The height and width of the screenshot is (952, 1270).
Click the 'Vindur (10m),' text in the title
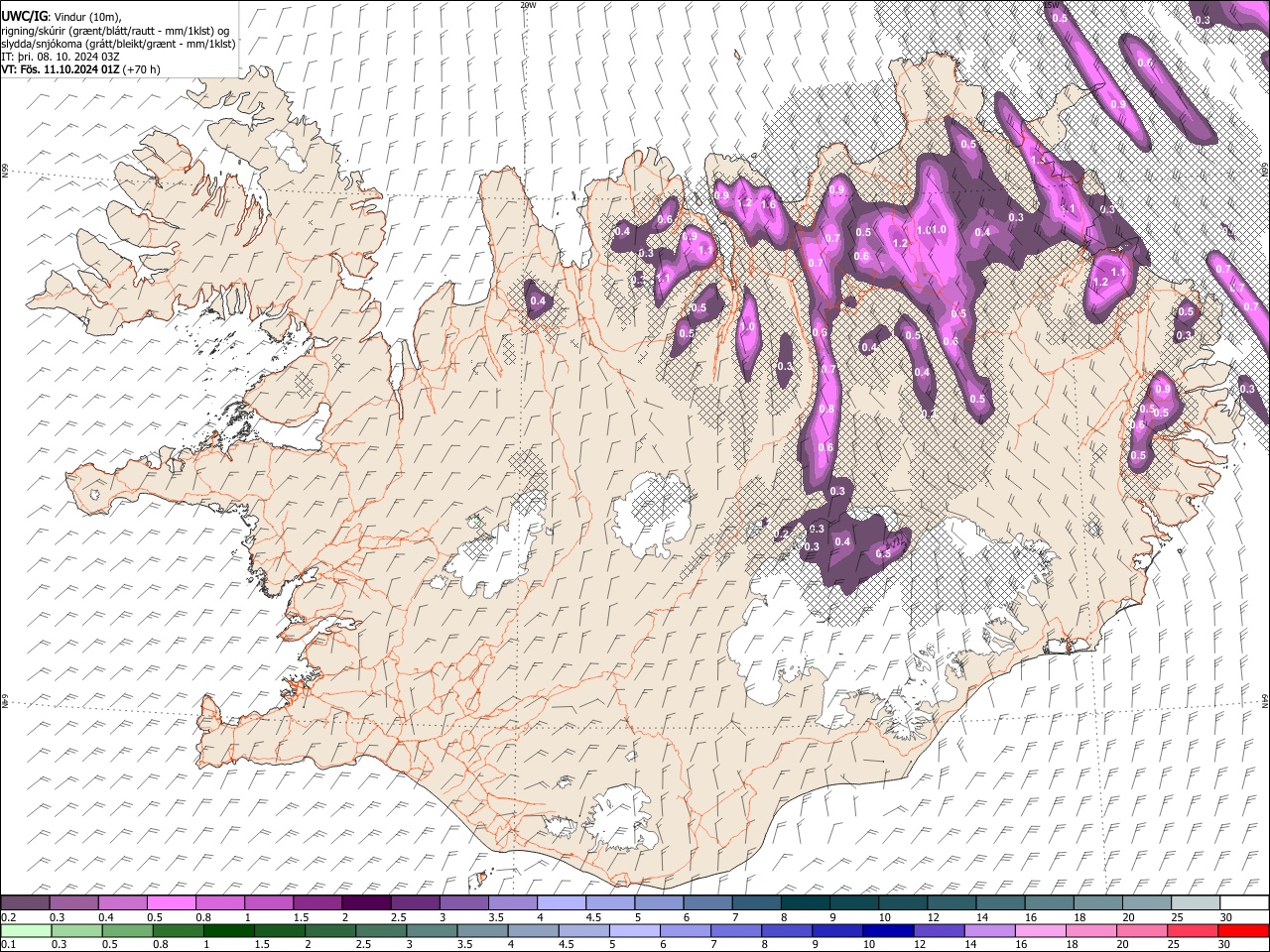pyautogui.click(x=87, y=17)
